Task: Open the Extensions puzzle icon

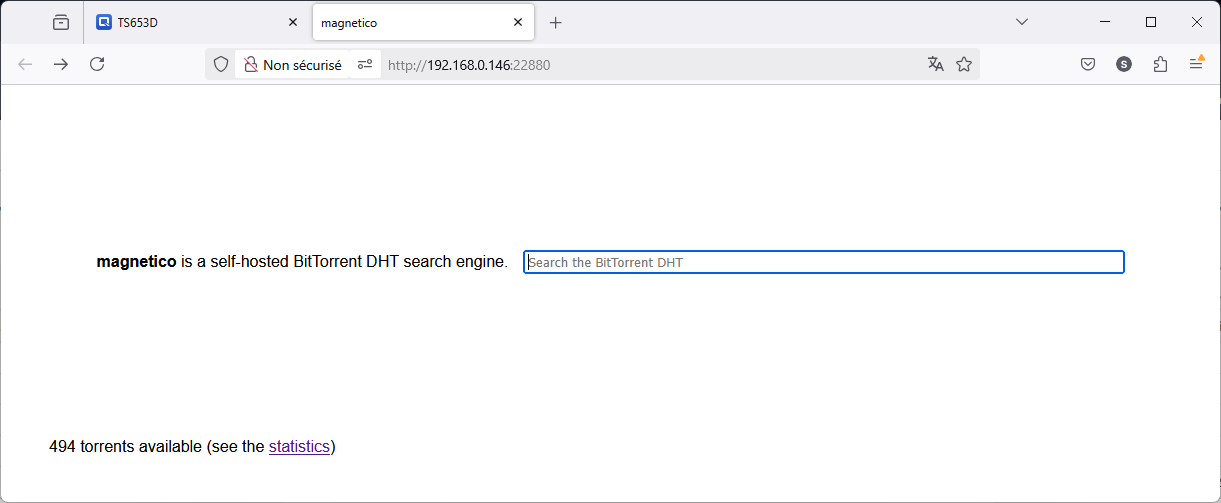Action: [x=1160, y=64]
